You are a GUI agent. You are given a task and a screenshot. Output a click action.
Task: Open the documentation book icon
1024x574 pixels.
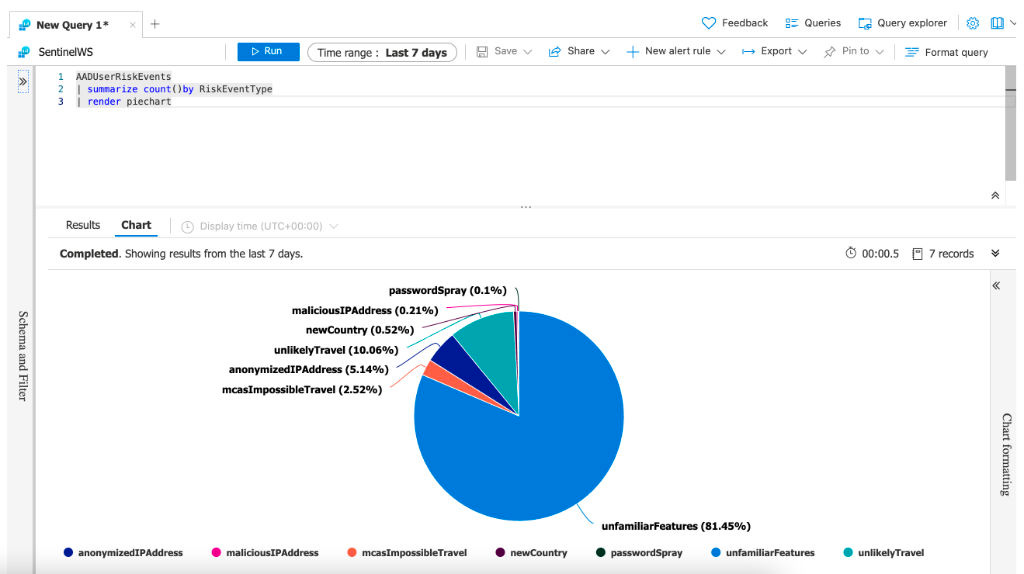[x=997, y=24]
